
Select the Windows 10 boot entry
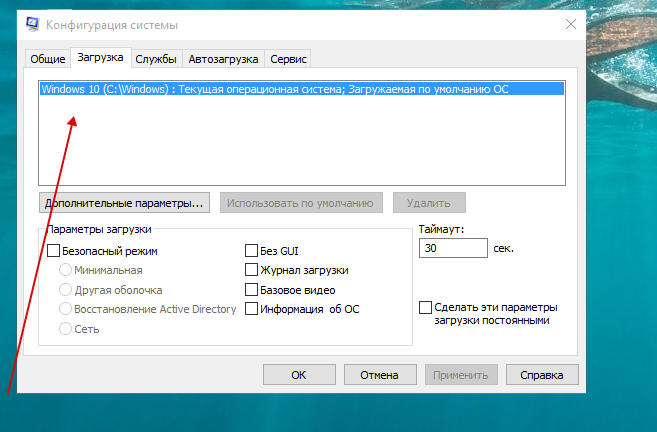coord(275,89)
